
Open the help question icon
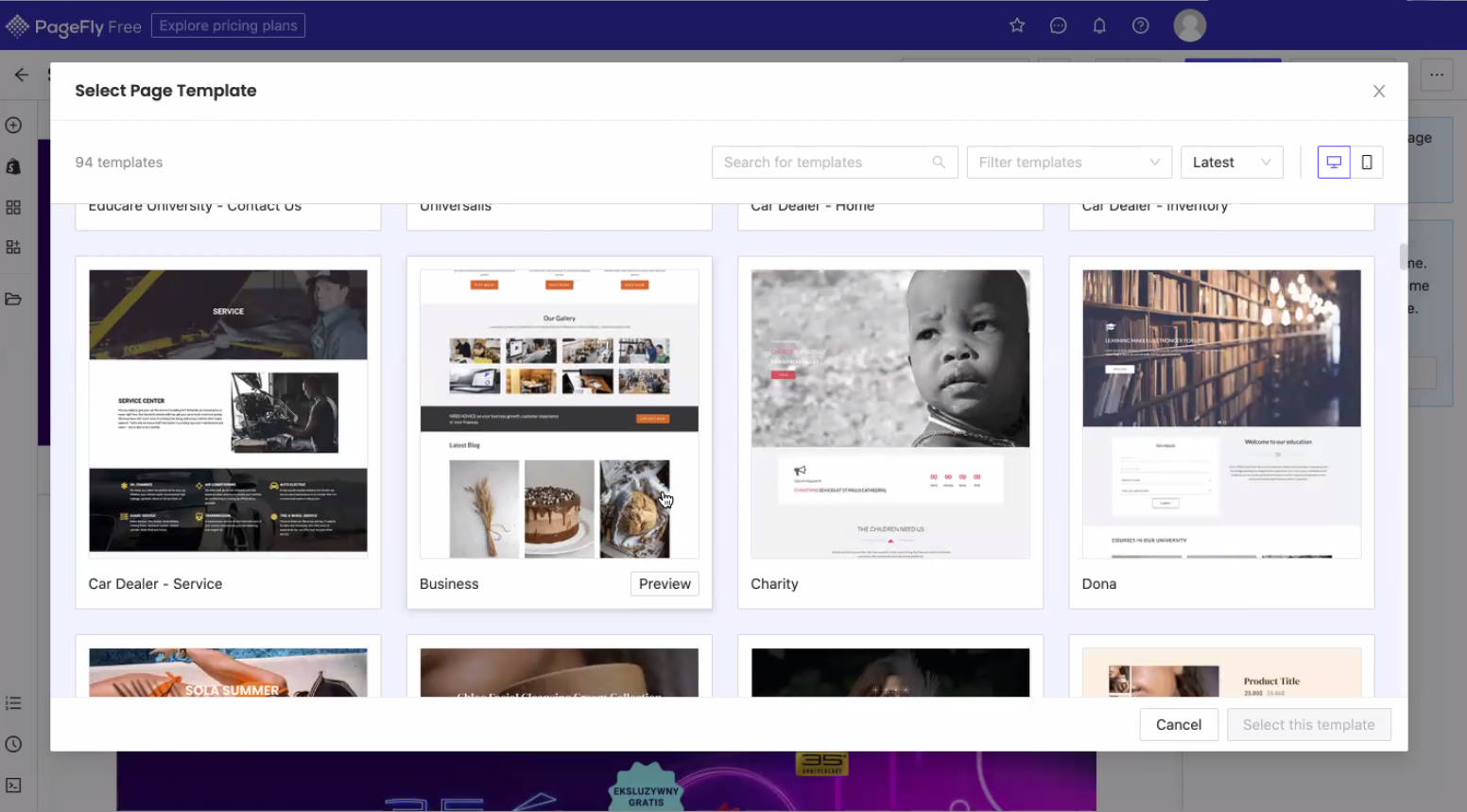click(1141, 26)
